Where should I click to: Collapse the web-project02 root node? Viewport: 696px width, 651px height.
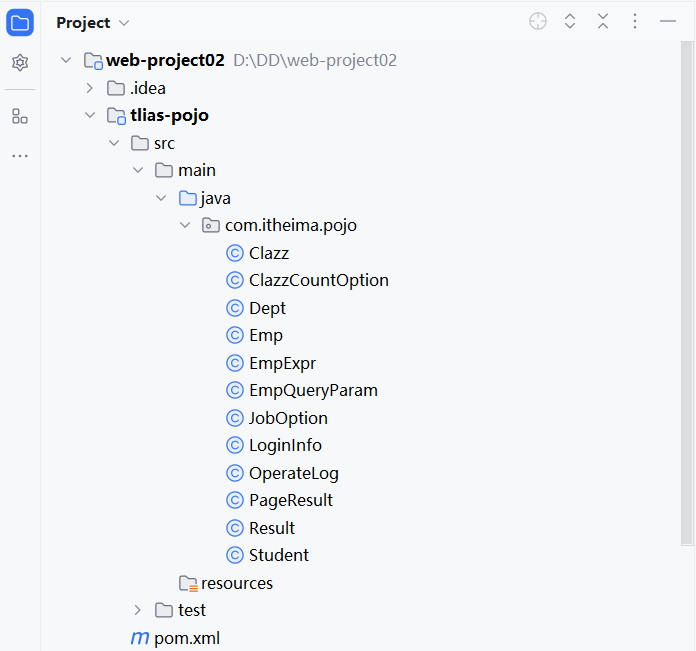click(66, 60)
